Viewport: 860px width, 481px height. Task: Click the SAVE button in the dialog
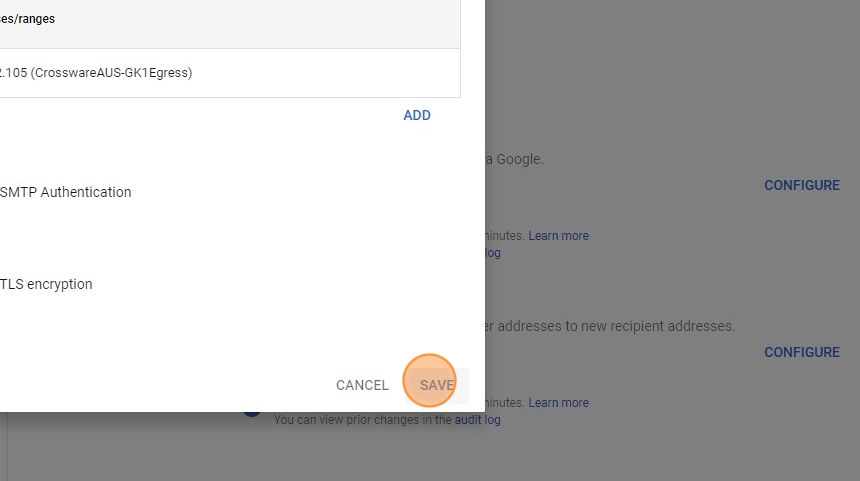(437, 385)
